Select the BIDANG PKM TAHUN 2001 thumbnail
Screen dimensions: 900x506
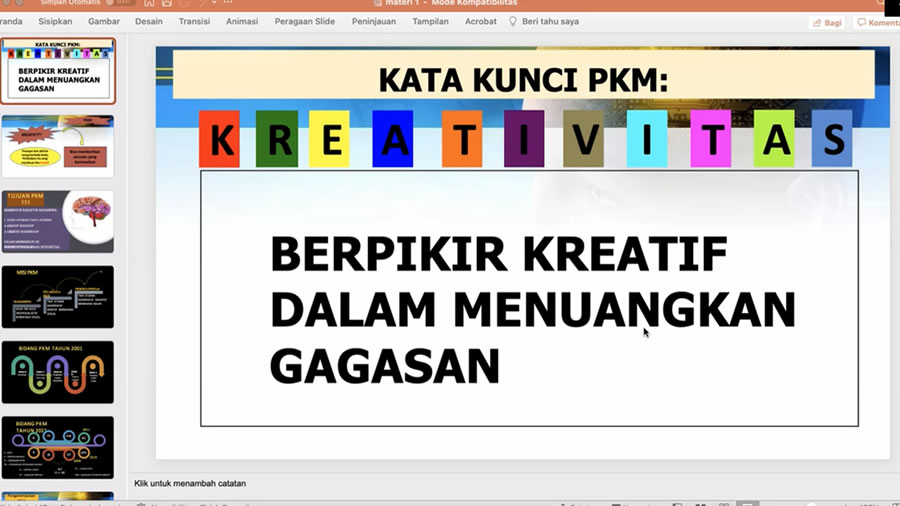pyautogui.click(x=58, y=372)
